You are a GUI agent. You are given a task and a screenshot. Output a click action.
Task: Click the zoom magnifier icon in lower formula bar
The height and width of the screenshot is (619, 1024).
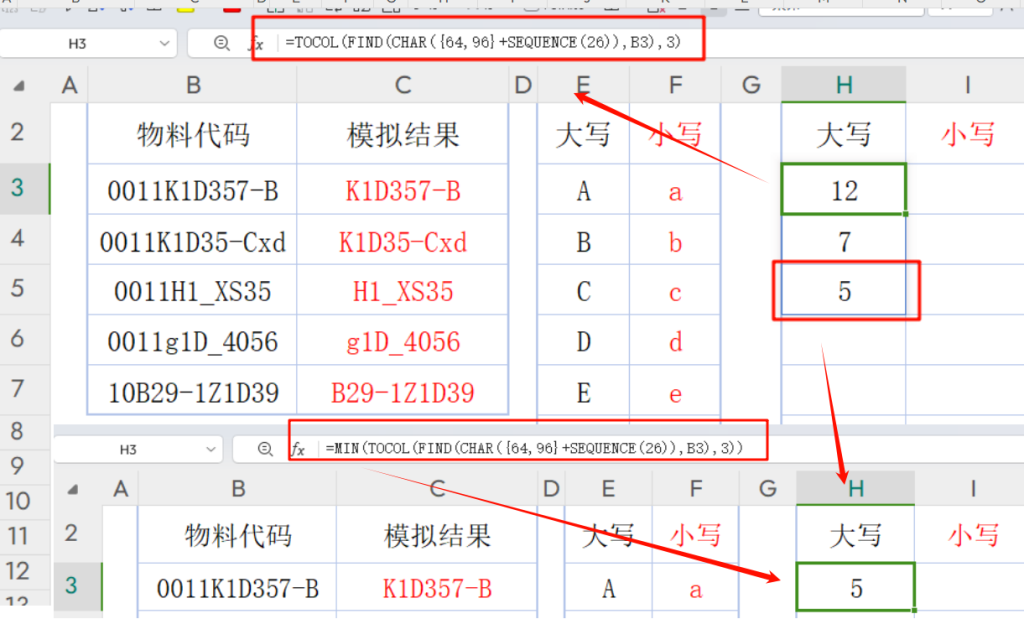click(264, 449)
